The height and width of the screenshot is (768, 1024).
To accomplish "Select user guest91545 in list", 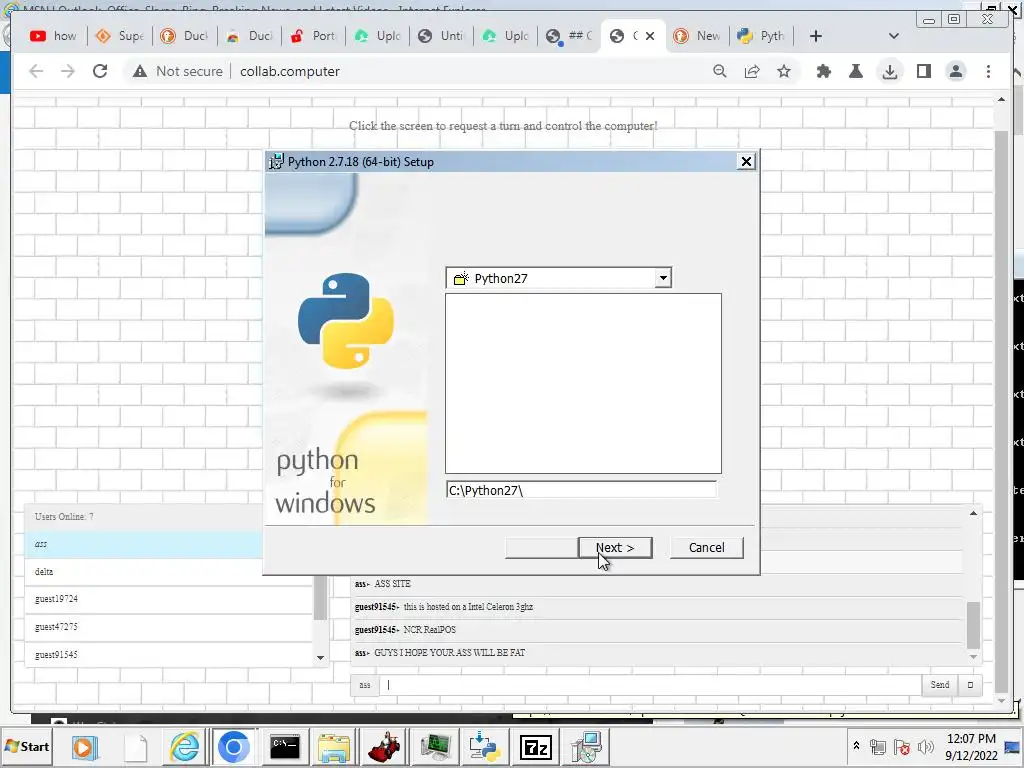I will point(168,654).
